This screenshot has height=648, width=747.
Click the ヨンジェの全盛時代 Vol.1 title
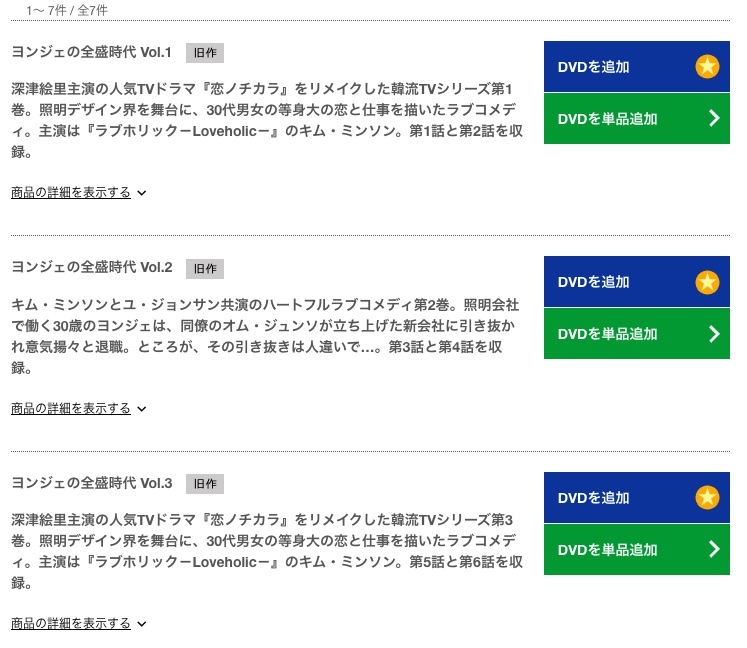91,52
